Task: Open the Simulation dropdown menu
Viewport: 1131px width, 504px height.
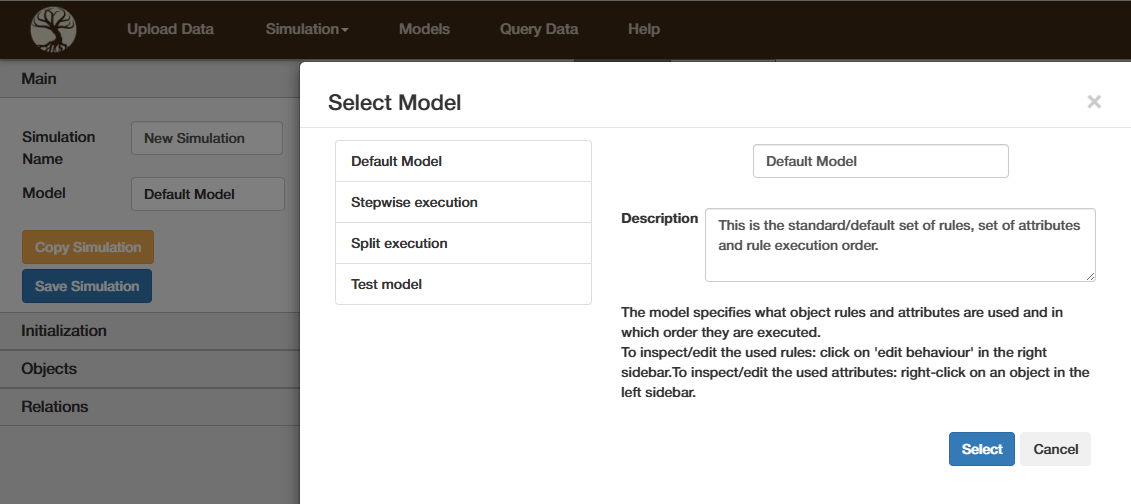Action: click(x=306, y=29)
